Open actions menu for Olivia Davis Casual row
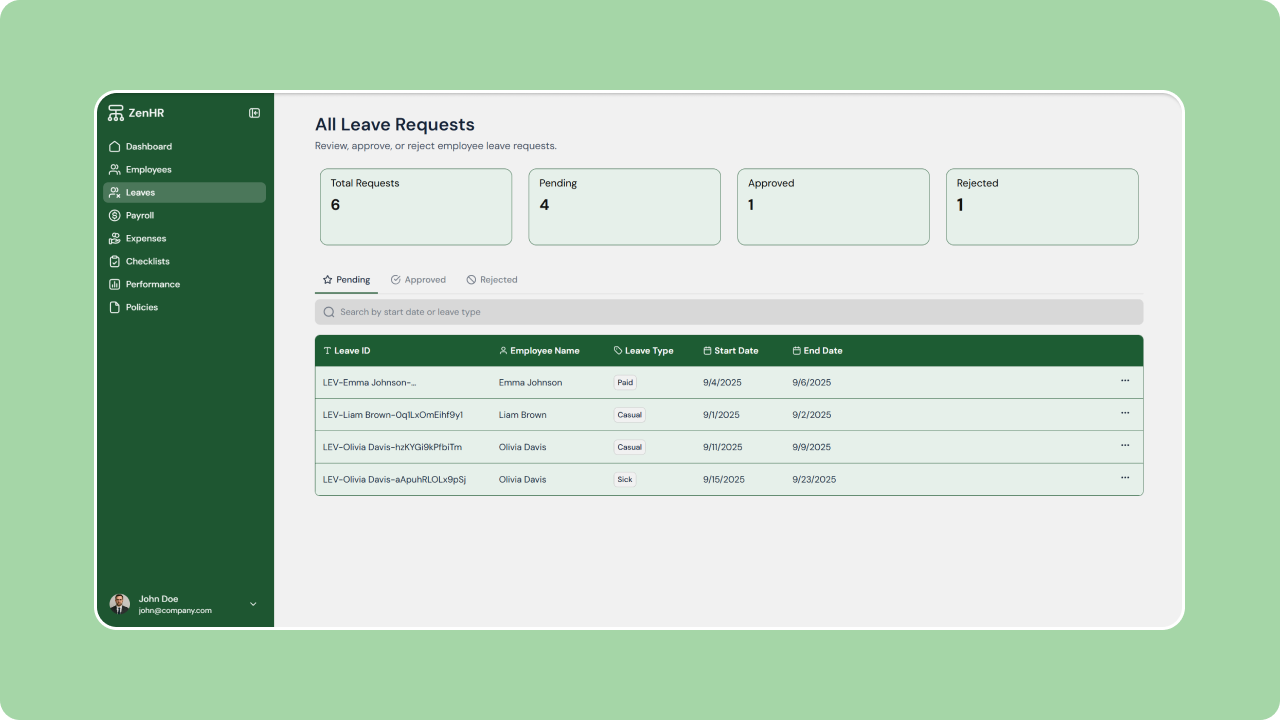 1125,445
